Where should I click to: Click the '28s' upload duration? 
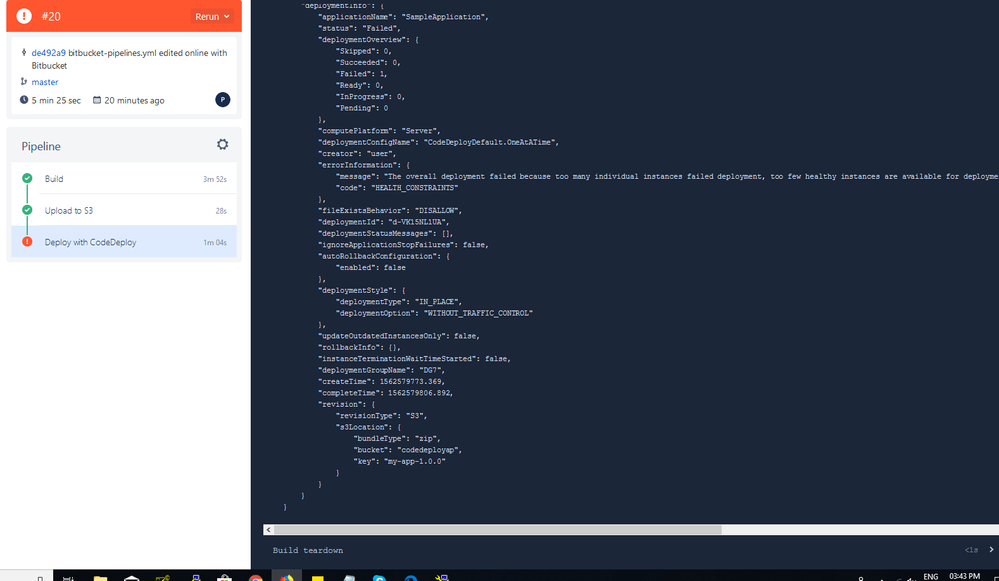click(221, 211)
